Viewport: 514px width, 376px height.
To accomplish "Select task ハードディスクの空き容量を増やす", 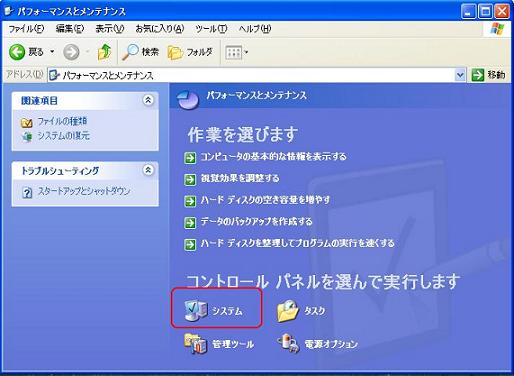I will point(265,200).
